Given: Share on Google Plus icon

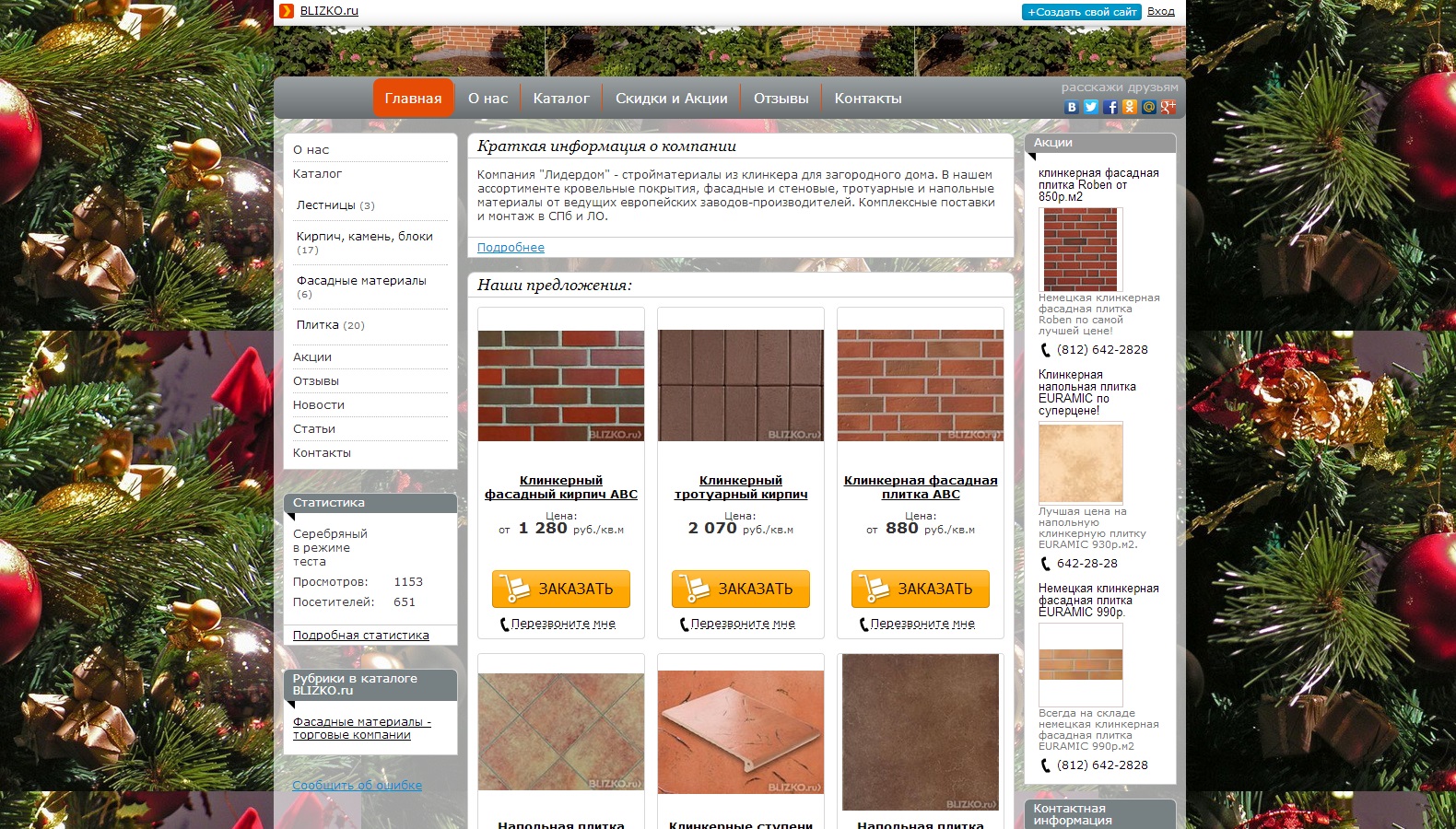Looking at the screenshot, I should tap(1168, 107).
